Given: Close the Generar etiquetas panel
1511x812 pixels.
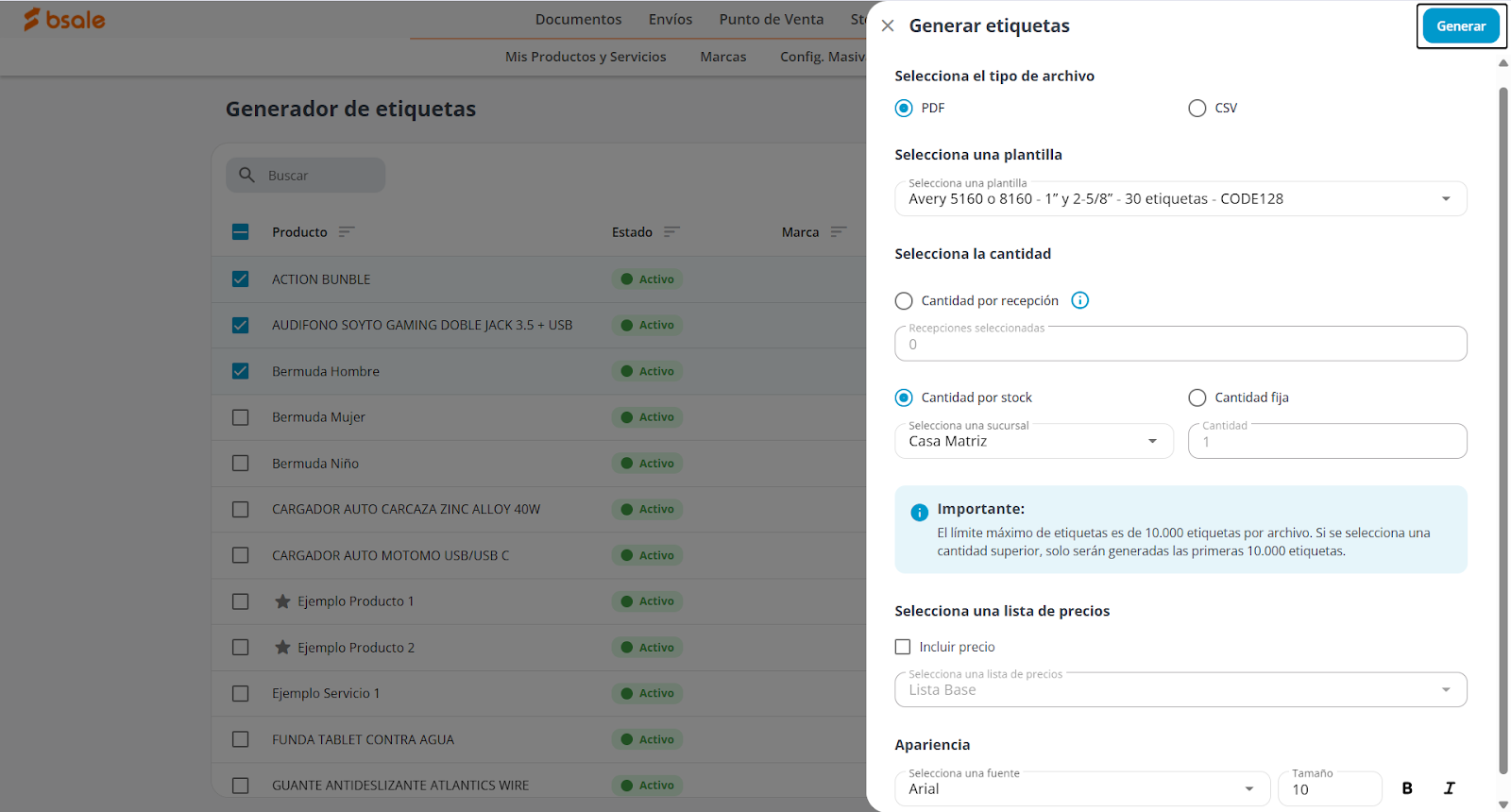Looking at the screenshot, I should 888,26.
